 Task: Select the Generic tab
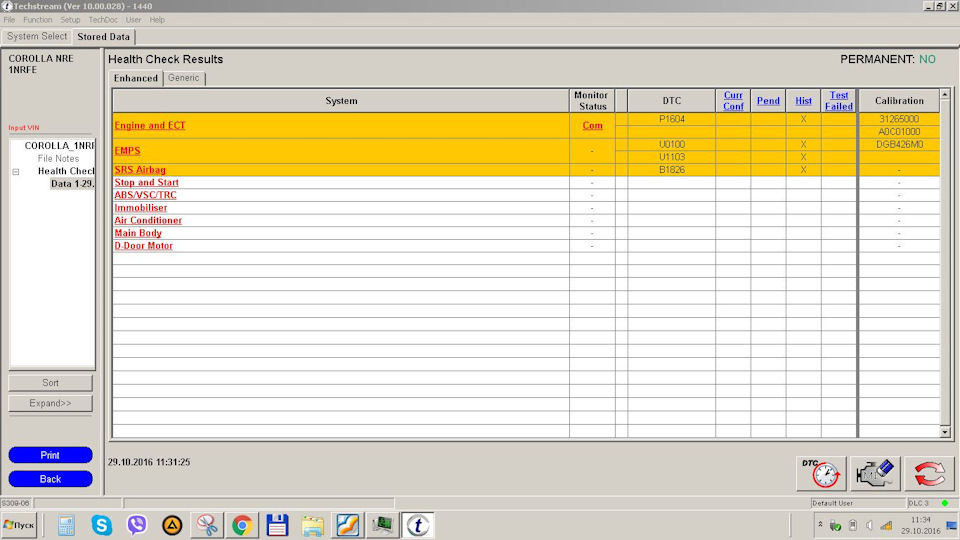184,78
